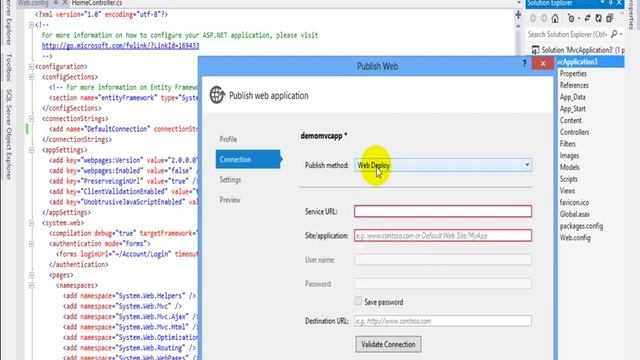Select the Profile step in Publish Web
This screenshot has height=360, width=640.
tap(228, 139)
